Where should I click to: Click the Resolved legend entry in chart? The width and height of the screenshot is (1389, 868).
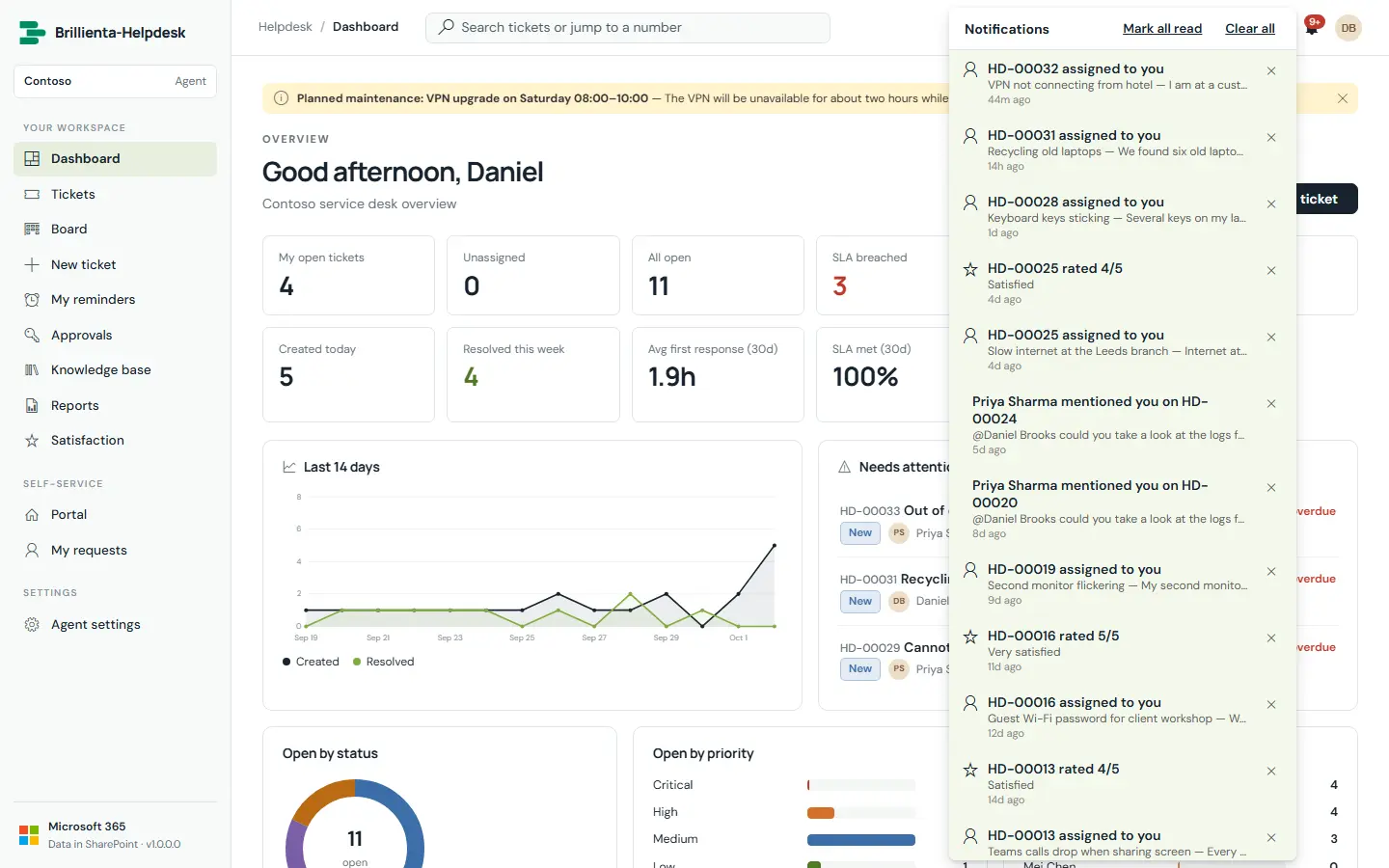point(383,662)
